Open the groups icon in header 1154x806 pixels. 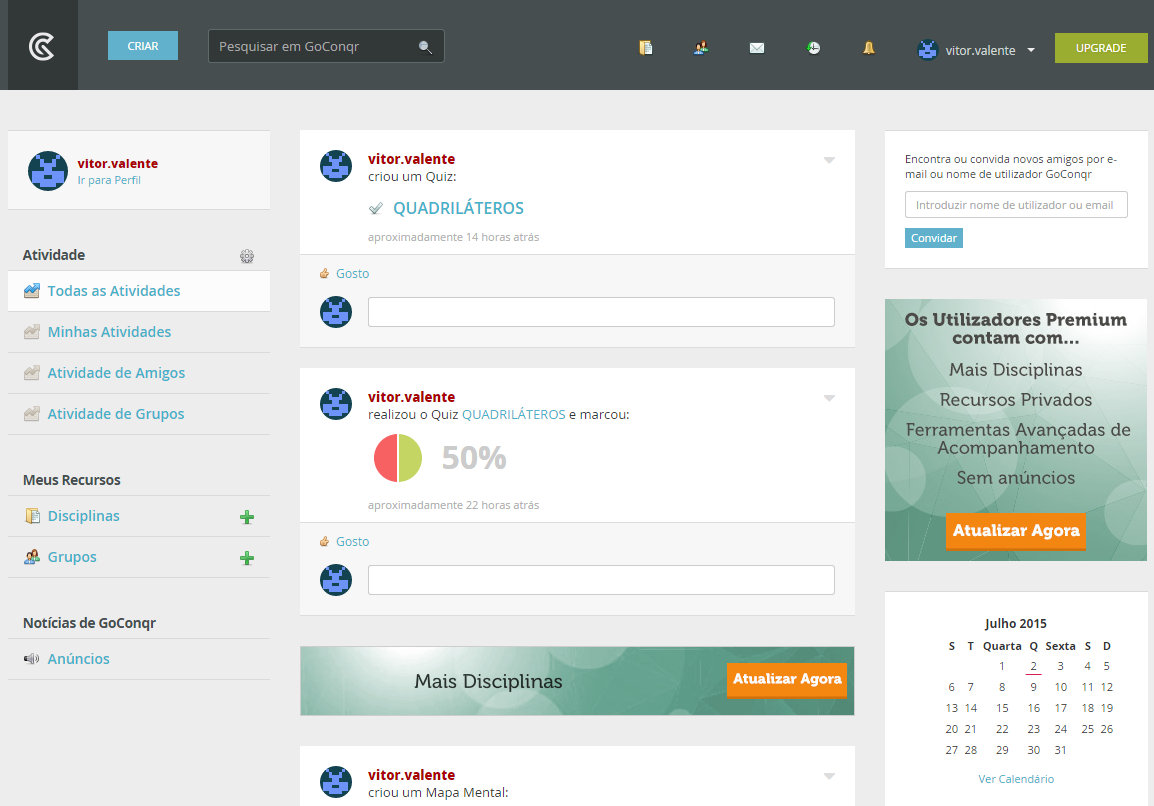[x=701, y=48]
